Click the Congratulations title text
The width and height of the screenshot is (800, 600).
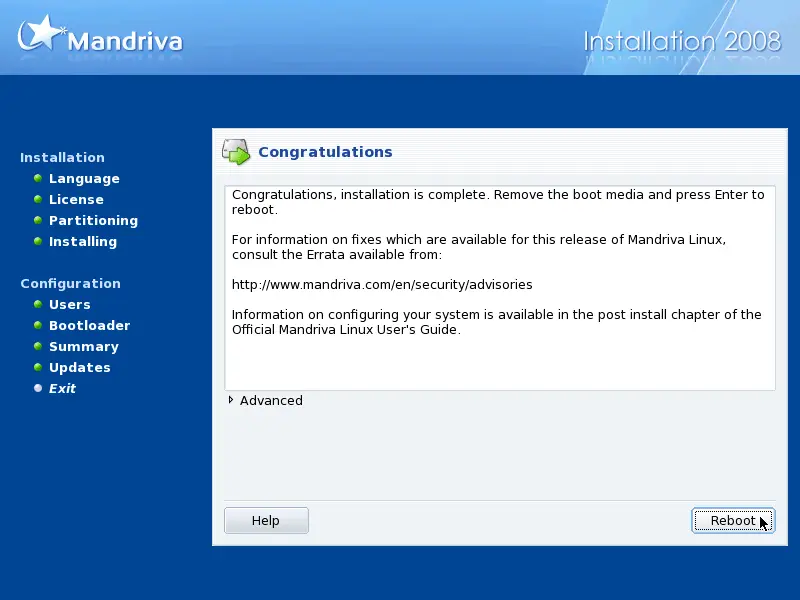coord(326,152)
